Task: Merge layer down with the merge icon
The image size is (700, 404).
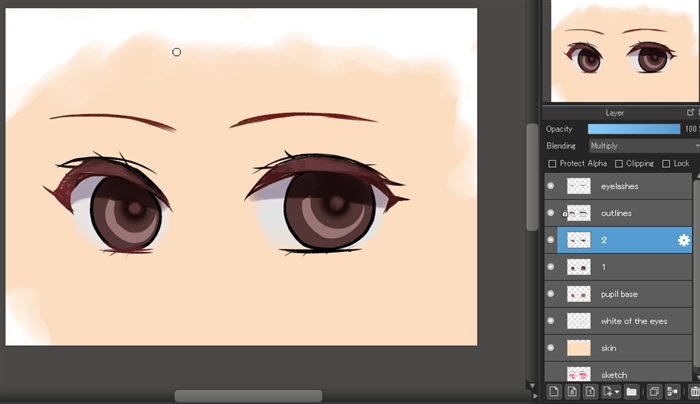Action: (672, 392)
